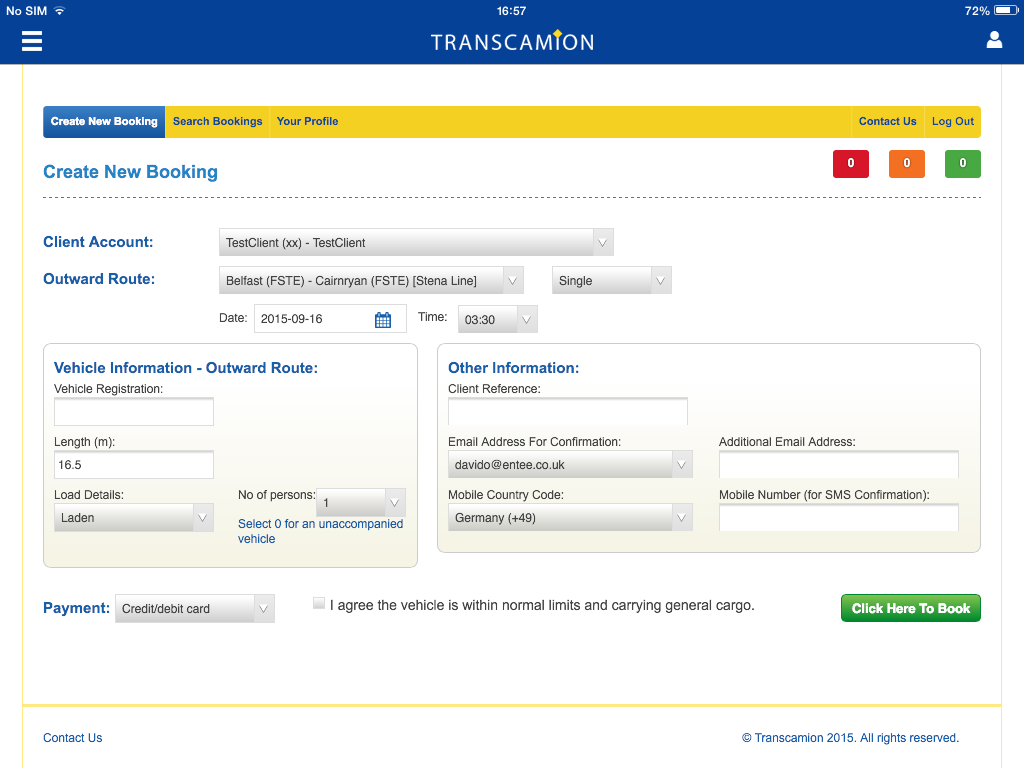Viewport: 1024px width, 768px height.
Task: Open the Your Profile tab
Action: point(308,121)
